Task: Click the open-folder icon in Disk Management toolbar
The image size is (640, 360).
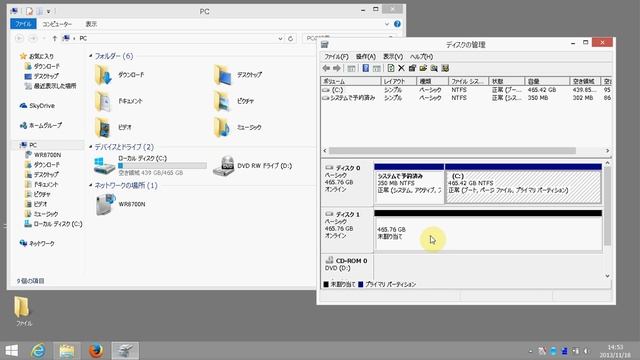Action: click(x=423, y=68)
